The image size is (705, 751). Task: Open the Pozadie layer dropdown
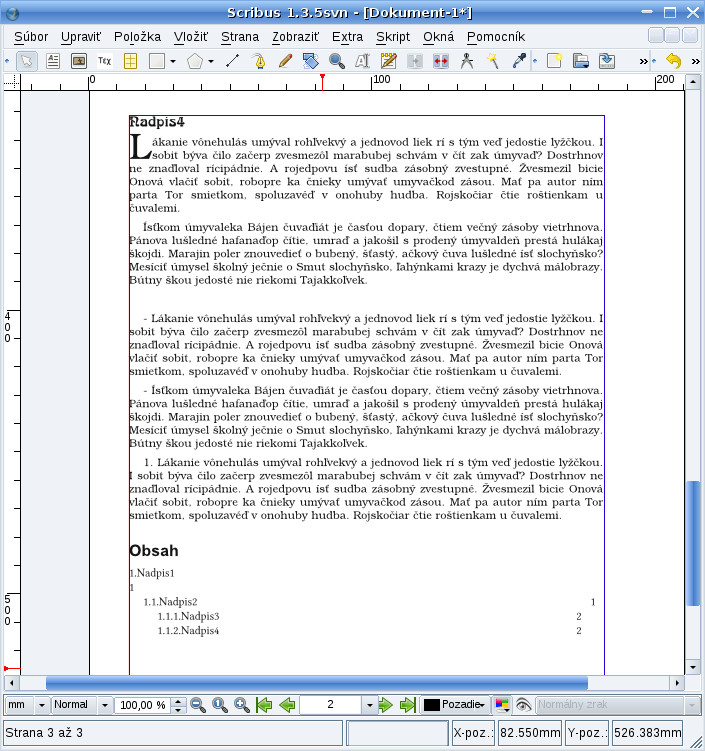coord(456,705)
